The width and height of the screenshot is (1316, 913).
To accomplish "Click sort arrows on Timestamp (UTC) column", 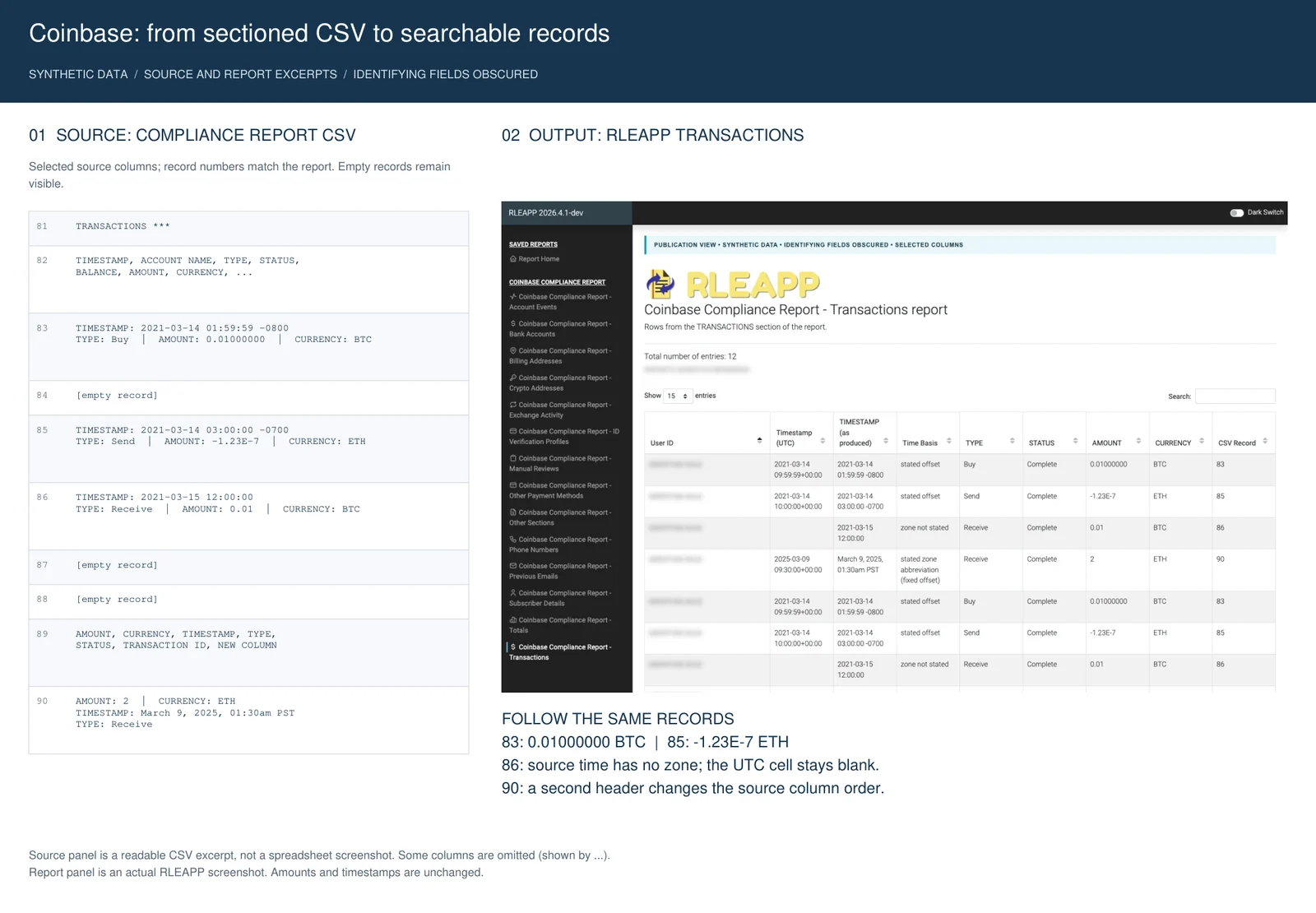I will click(822, 441).
